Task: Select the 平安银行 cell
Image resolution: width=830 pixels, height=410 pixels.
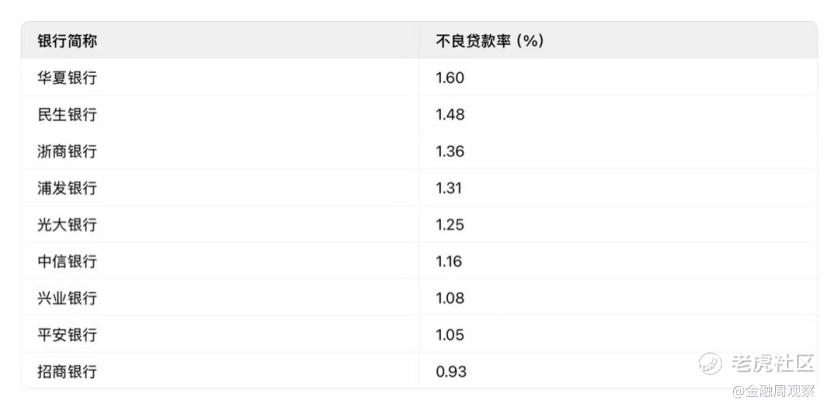Action: 68,334
